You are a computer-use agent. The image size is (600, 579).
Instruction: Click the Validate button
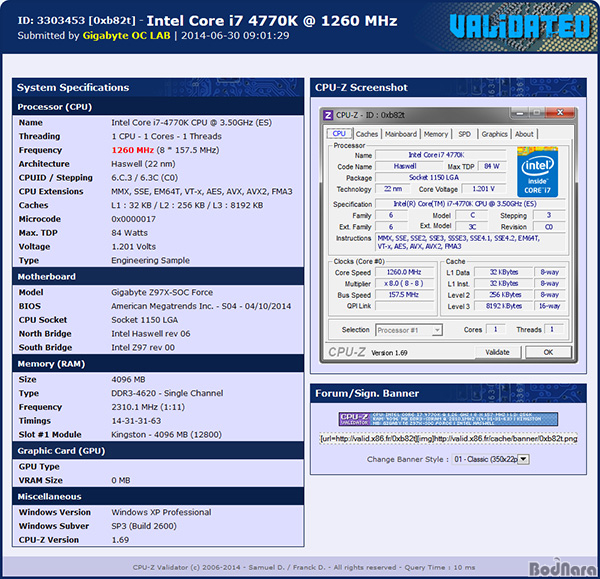[497, 352]
